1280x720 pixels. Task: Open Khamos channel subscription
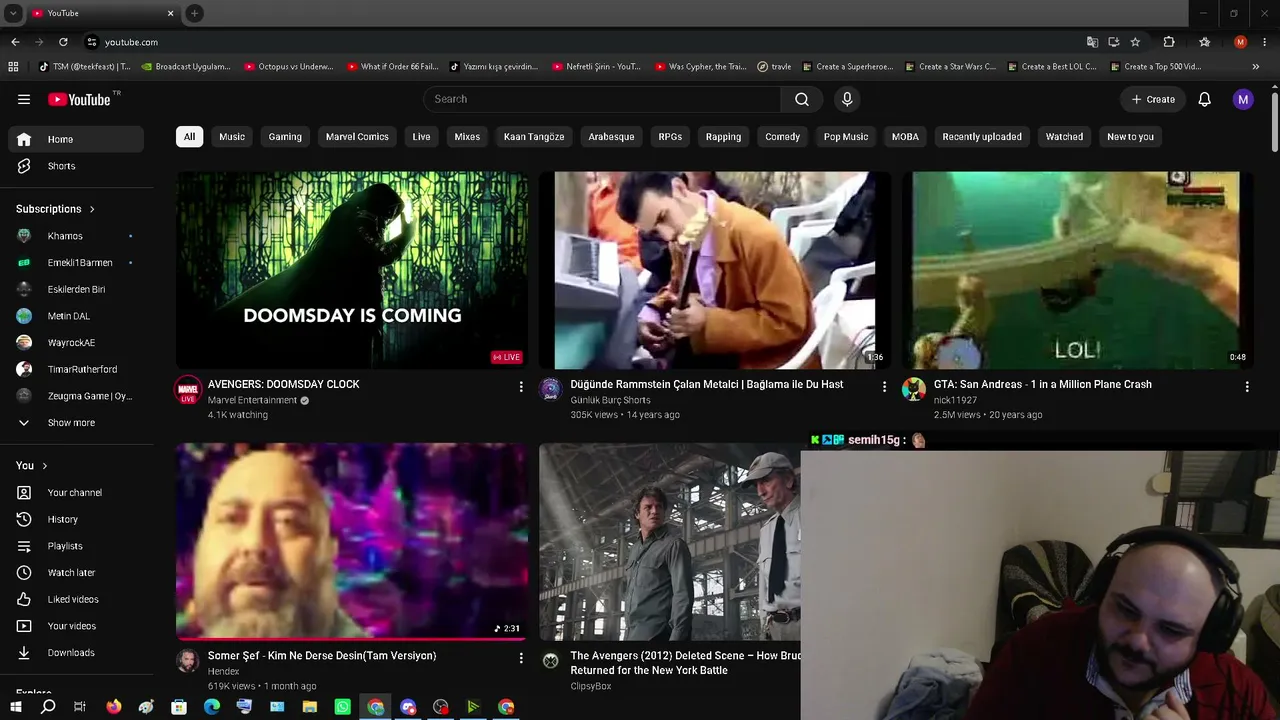pos(76,236)
